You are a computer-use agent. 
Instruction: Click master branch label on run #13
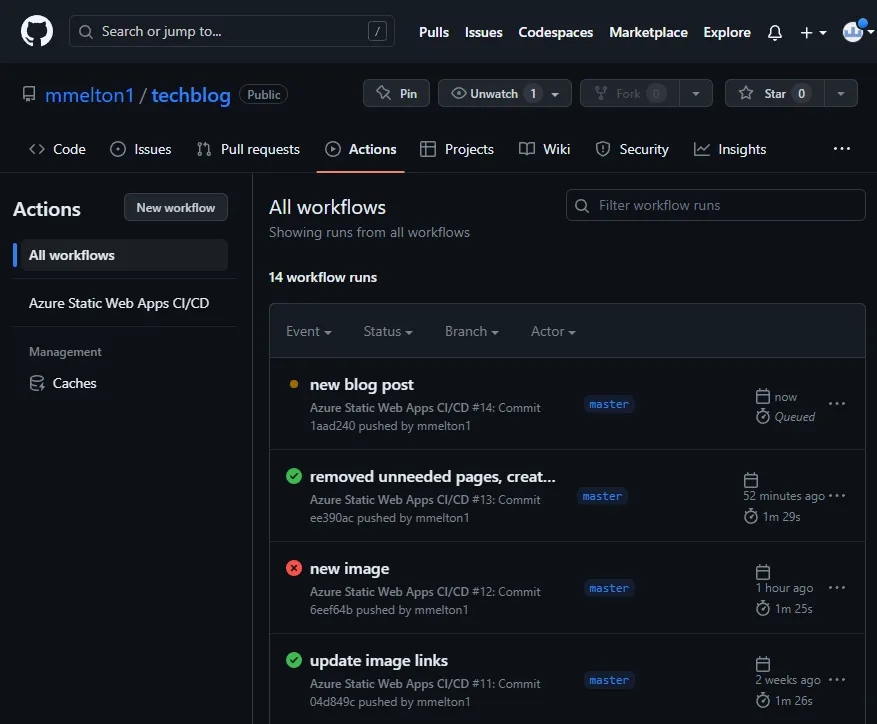coord(602,496)
